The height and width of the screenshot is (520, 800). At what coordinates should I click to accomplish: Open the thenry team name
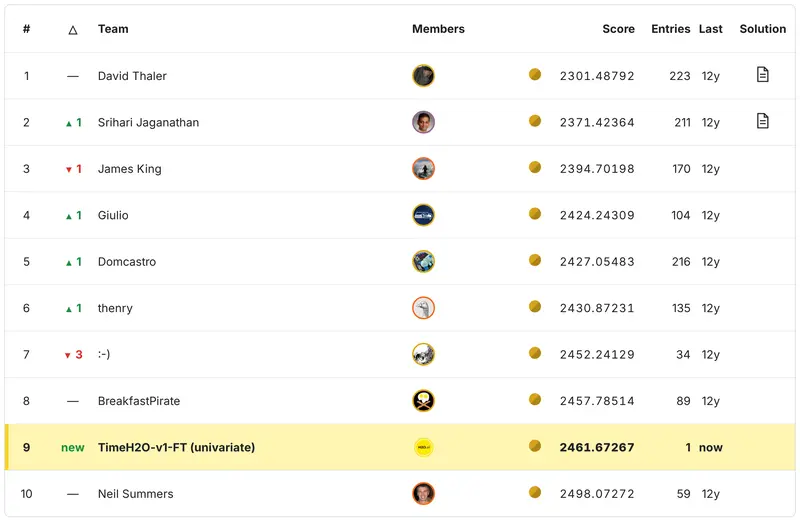click(x=115, y=308)
